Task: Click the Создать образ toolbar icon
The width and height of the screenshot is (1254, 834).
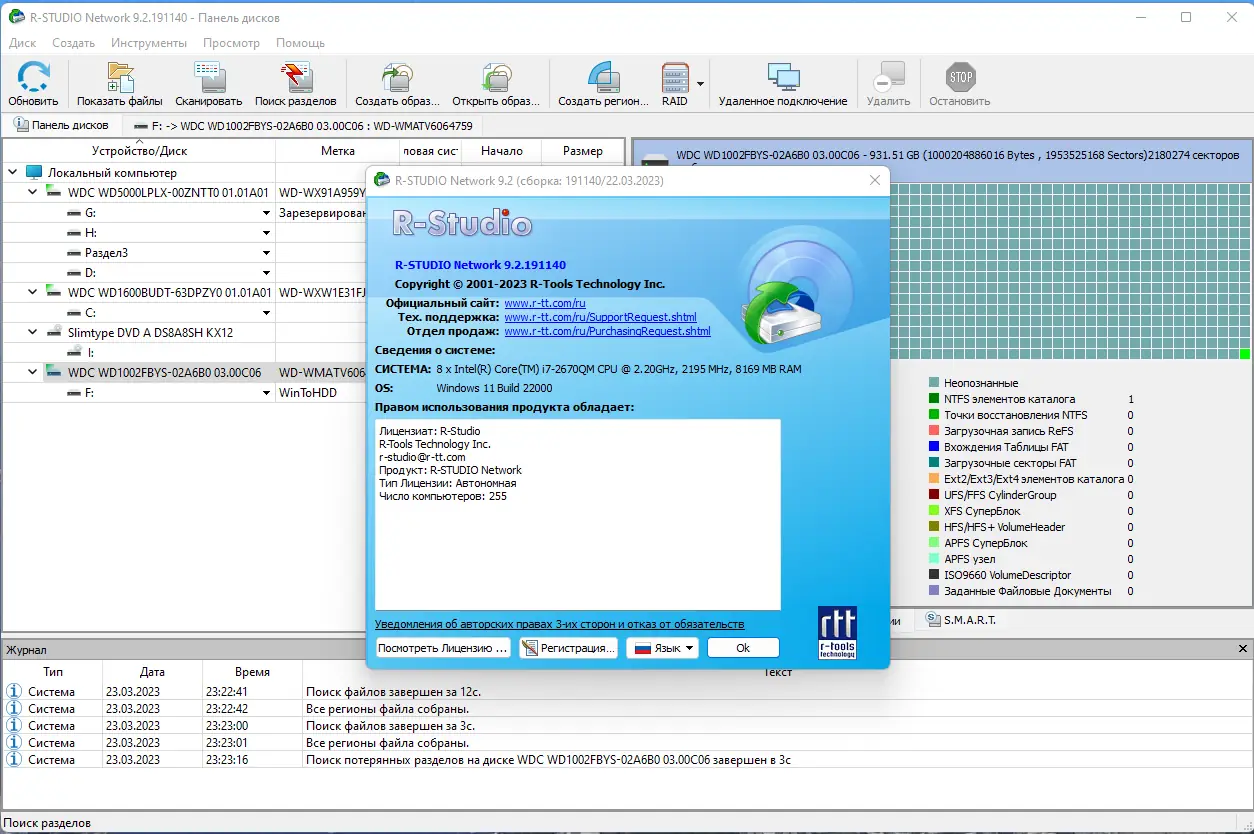Action: (397, 78)
